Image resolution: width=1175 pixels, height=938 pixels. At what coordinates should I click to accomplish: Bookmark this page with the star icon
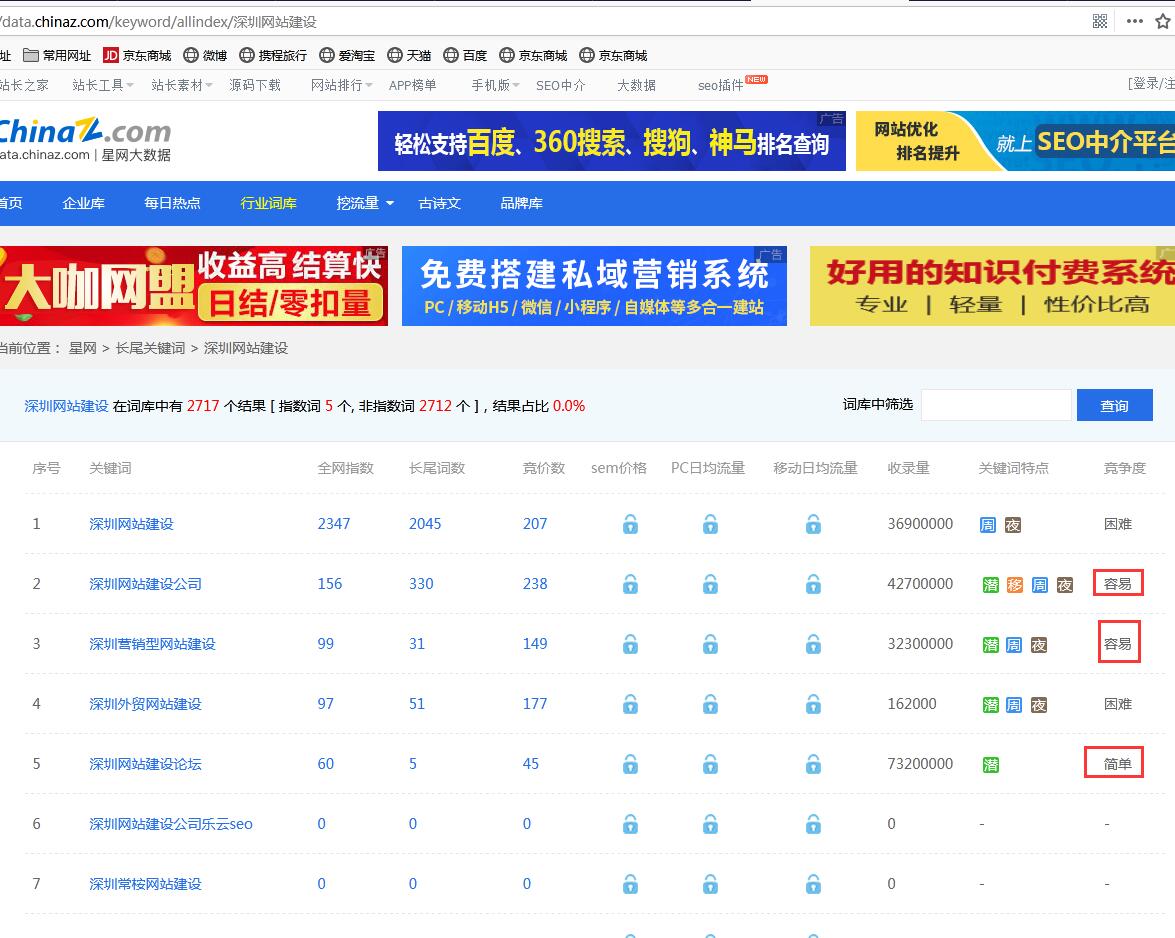click(1163, 21)
